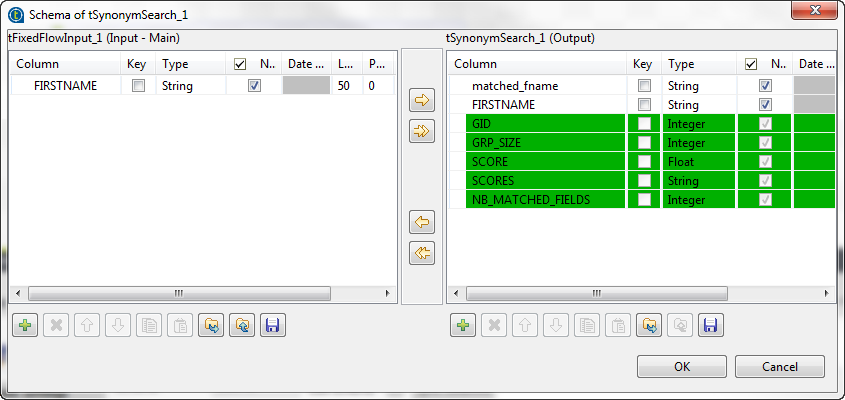Click output table horizontal scrollbar thumb

597,293
